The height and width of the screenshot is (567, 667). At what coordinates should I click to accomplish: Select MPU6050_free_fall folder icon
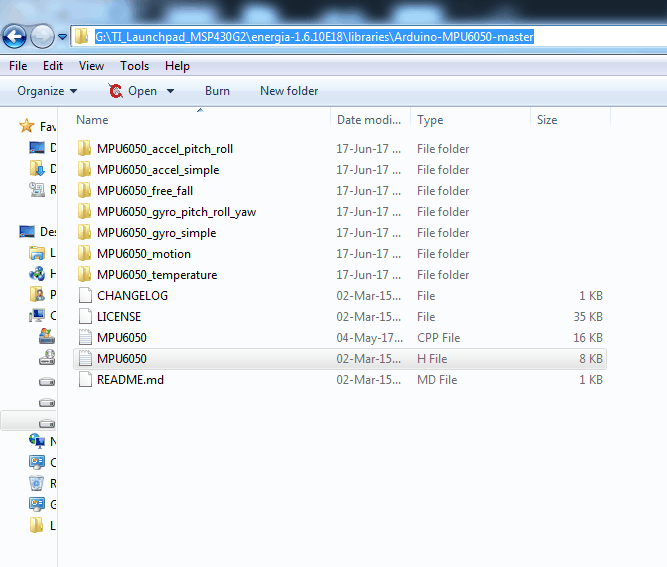click(x=85, y=190)
